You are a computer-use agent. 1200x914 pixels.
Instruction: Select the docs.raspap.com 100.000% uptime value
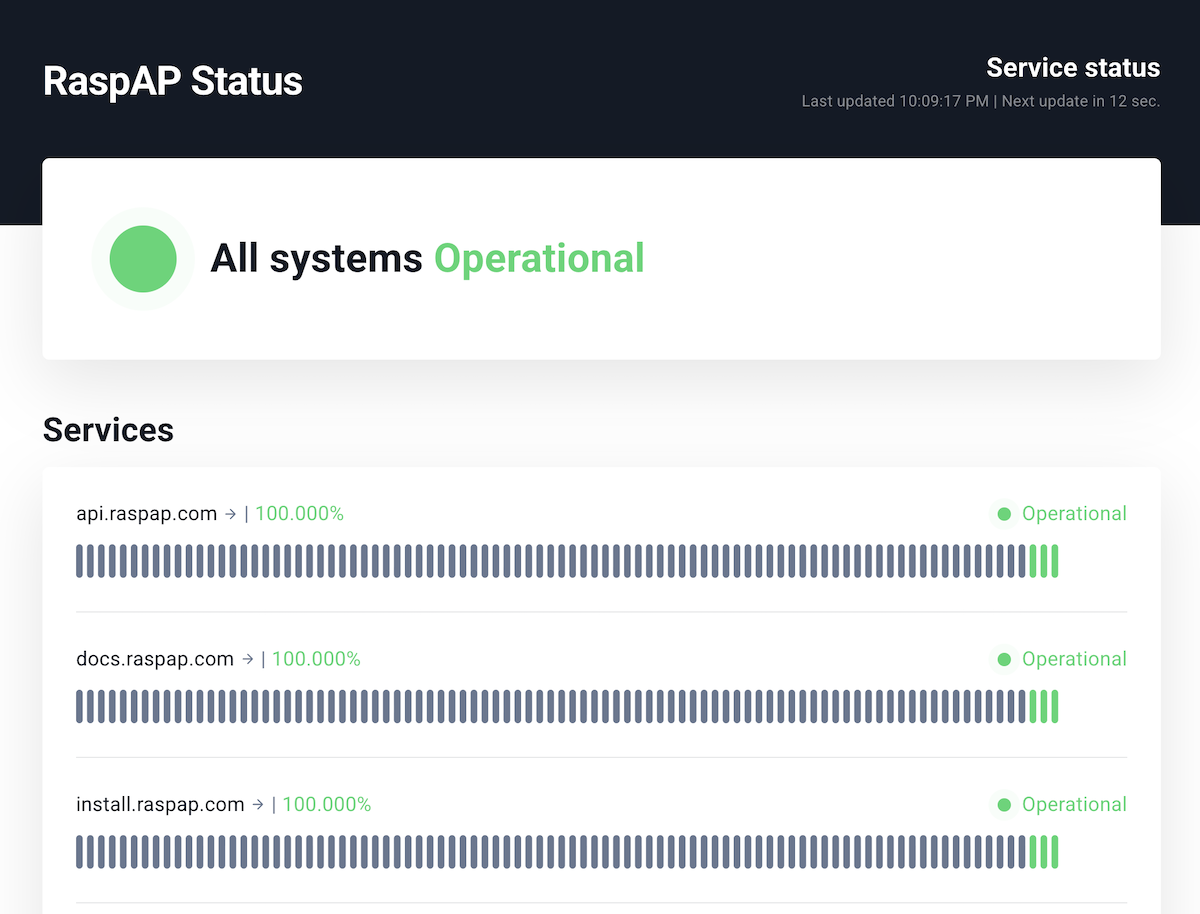pyautogui.click(x=316, y=659)
